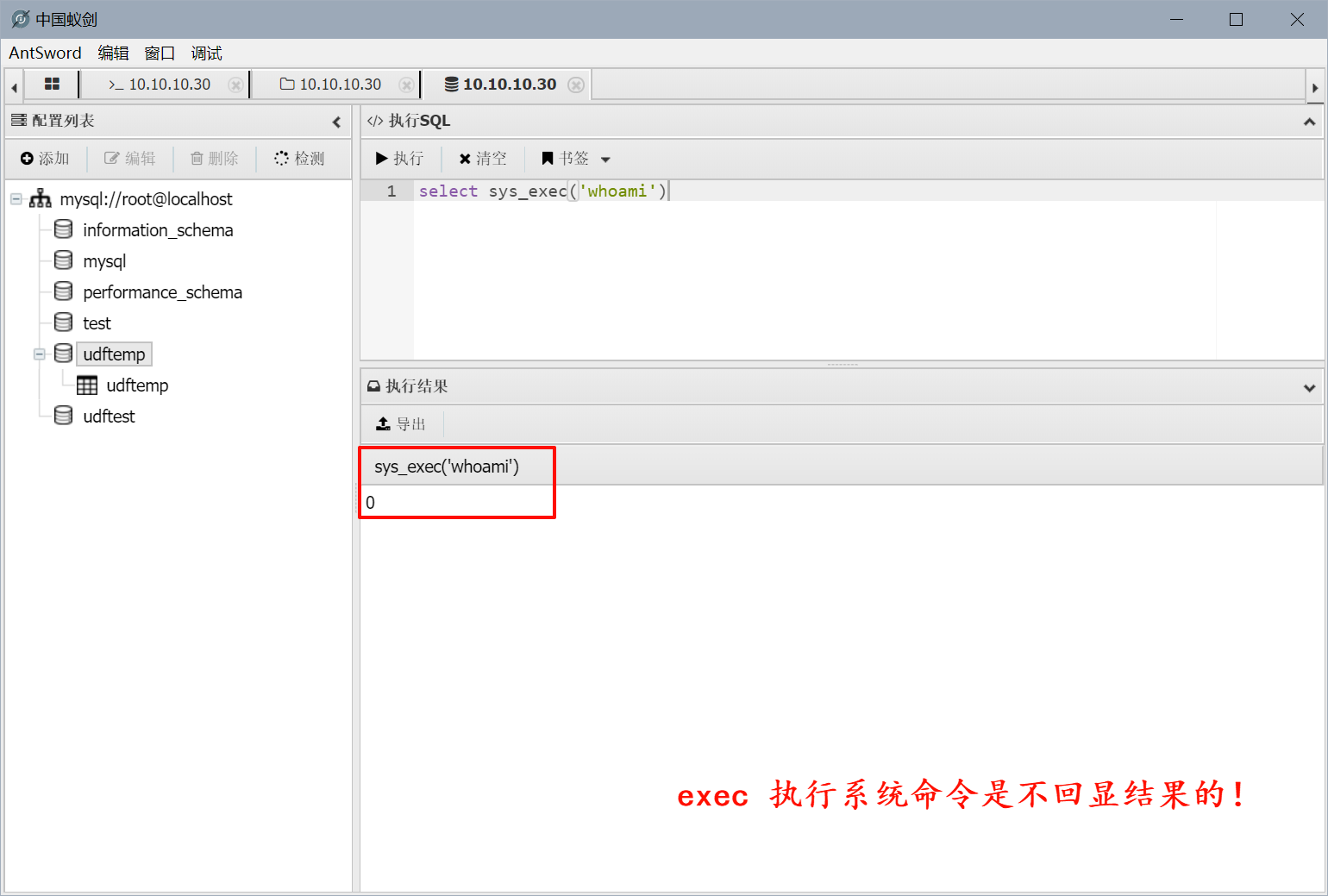Open the home grid tab icon

52,84
